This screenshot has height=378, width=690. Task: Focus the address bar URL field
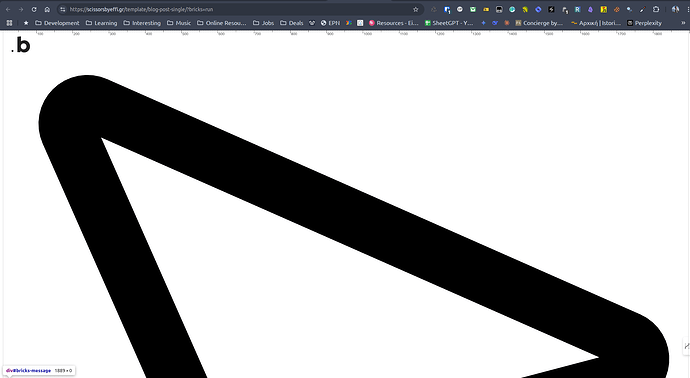[x=238, y=9]
